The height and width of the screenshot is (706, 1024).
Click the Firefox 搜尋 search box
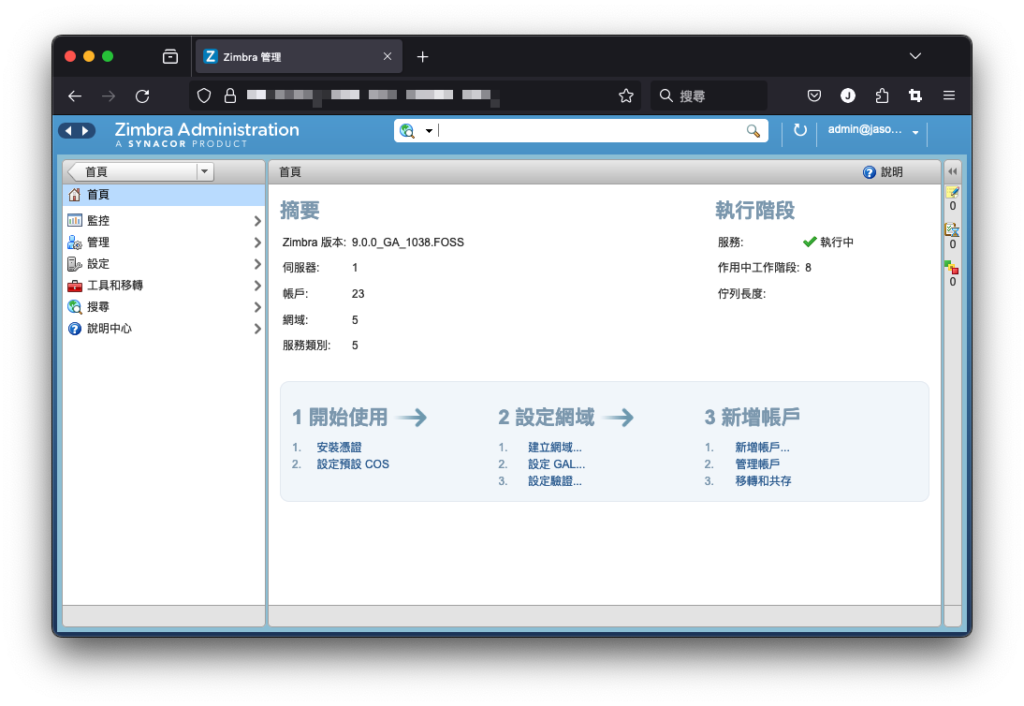click(709, 96)
